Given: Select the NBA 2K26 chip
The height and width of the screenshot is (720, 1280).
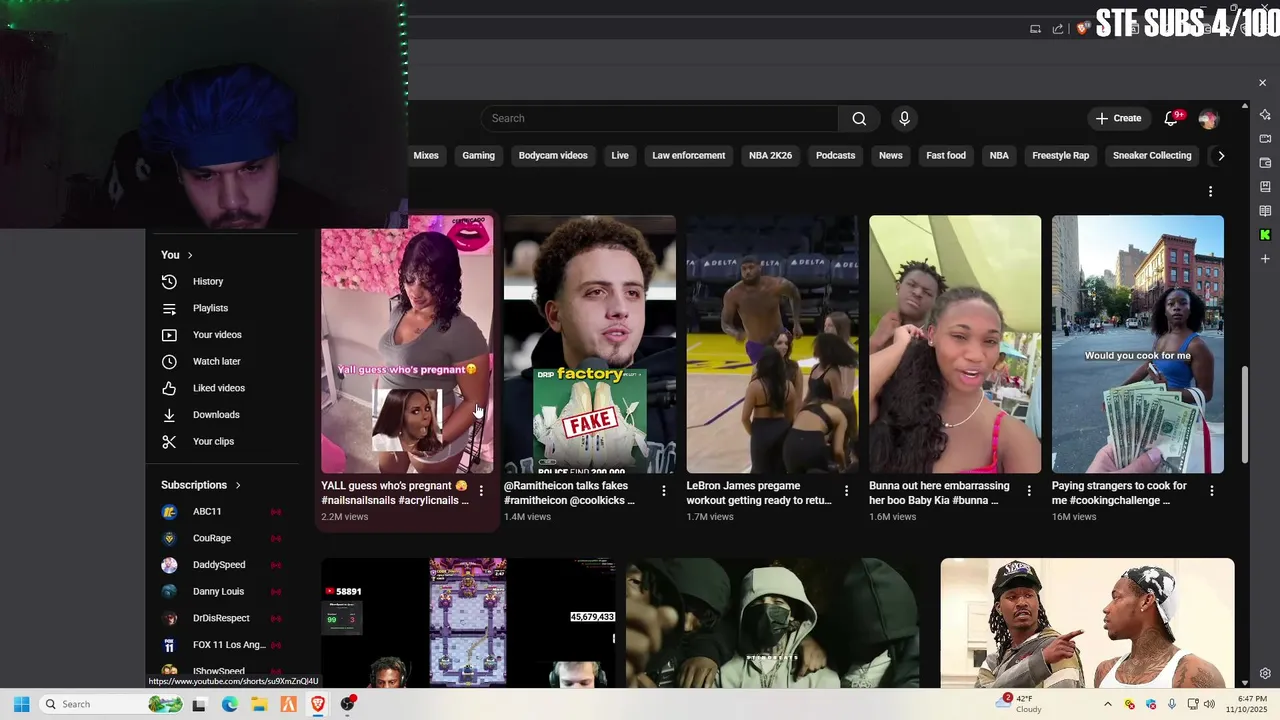Looking at the screenshot, I should (770, 156).
